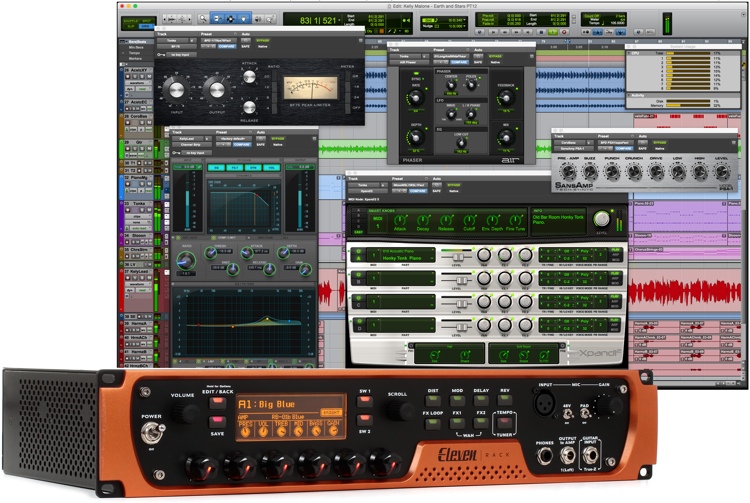Collapse the CPU section in System Usage
750x503 pixels.
pos(629,53)
